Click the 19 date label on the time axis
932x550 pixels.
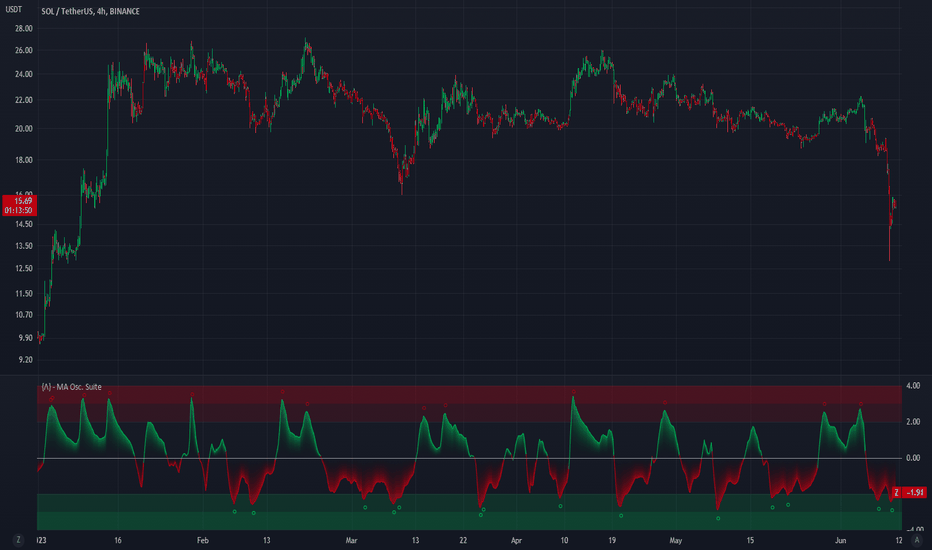pyautogui.click(x=612, y=540)
